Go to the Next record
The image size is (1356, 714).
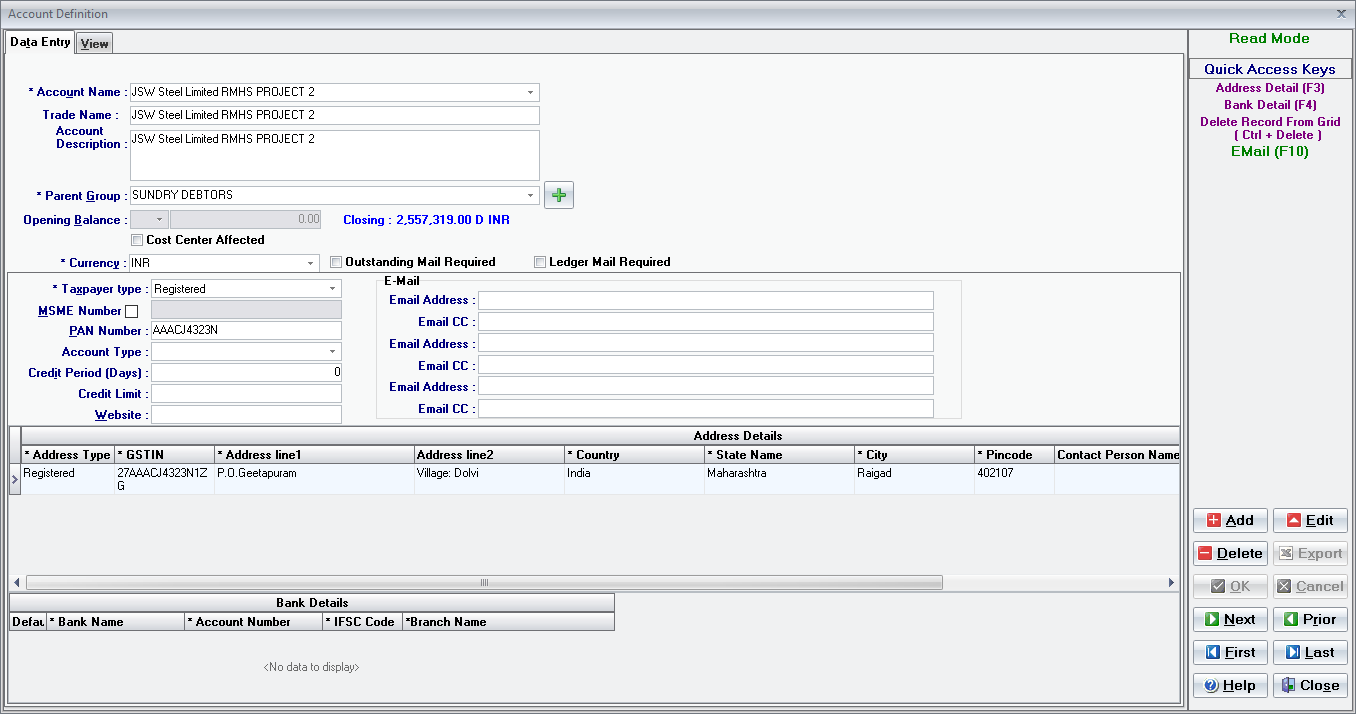(x=1230, y=619)
